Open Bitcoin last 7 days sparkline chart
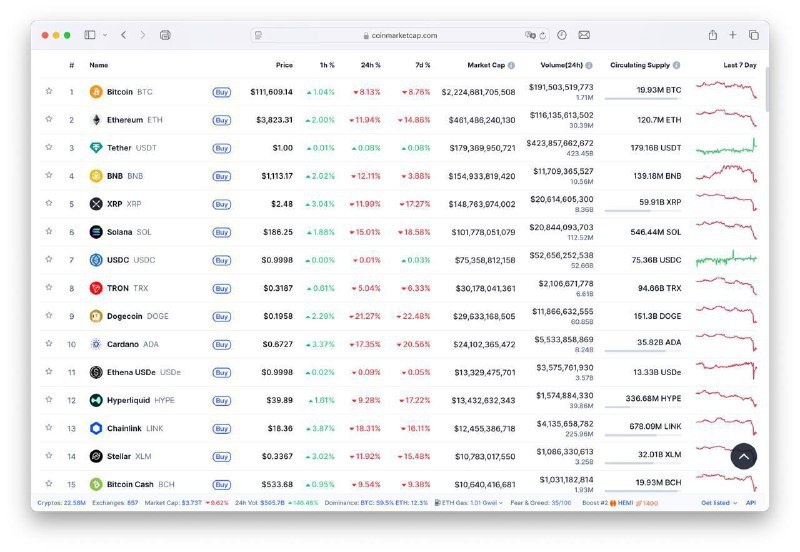 pos(727,90)
